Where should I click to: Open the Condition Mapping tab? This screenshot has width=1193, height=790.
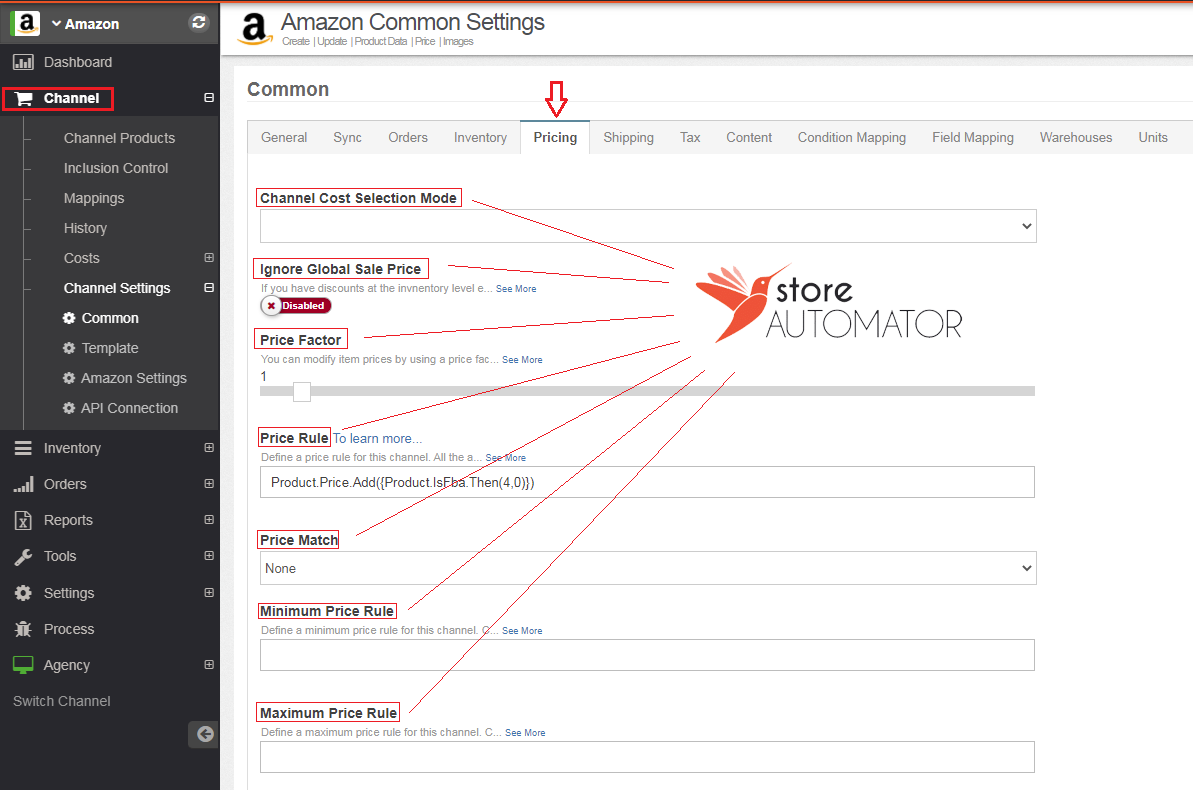pyautogui.click(x=851, y=138)
